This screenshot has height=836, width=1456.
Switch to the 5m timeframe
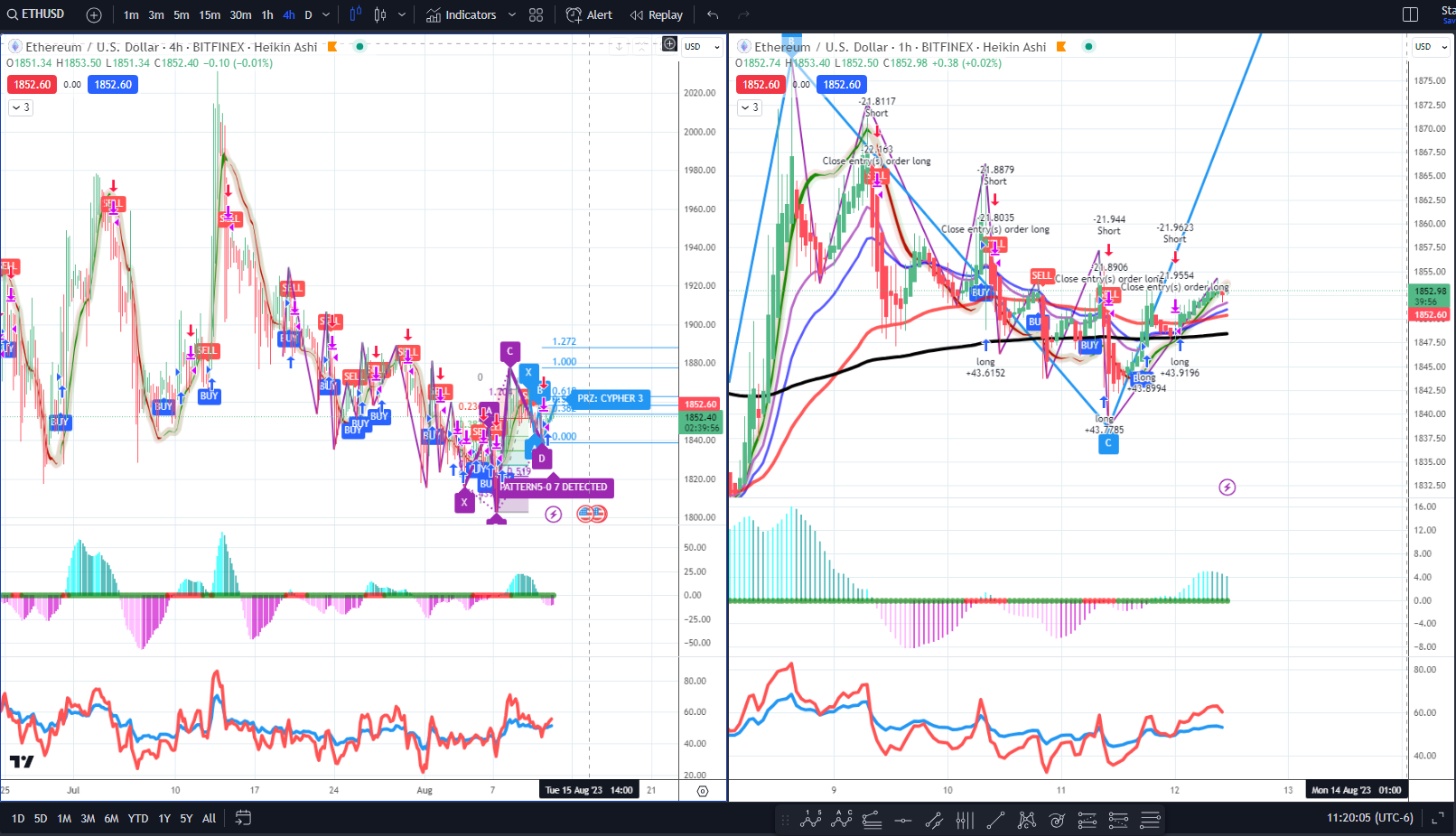pos(182,14)
